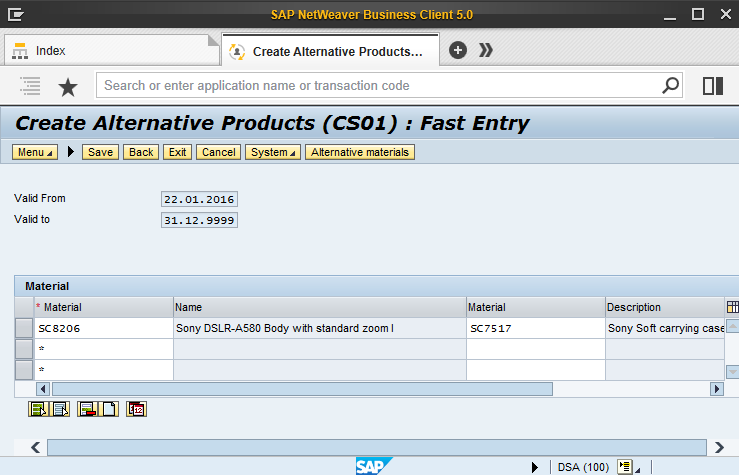Select the third table row selector
Viewport: 739px width, 475px height.
tap(24, 370)
